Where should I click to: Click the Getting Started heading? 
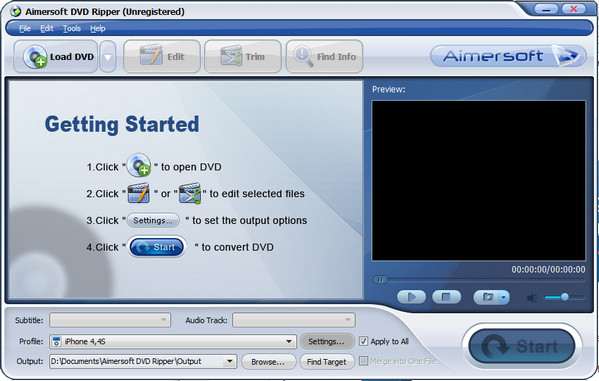pyautogui.click(x=122, y=125)
